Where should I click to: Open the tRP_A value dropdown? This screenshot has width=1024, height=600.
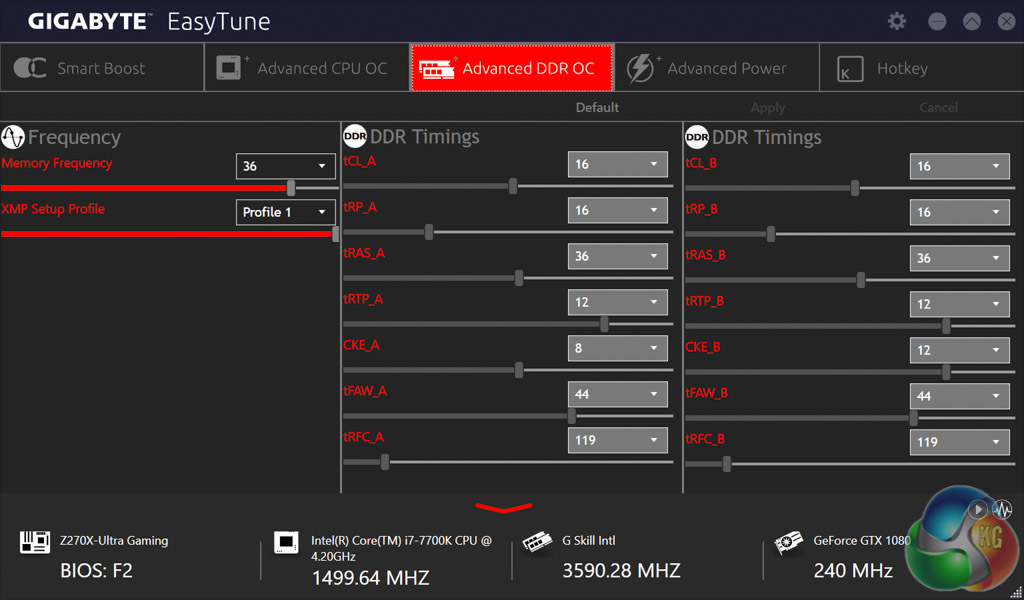pos(618,210)
